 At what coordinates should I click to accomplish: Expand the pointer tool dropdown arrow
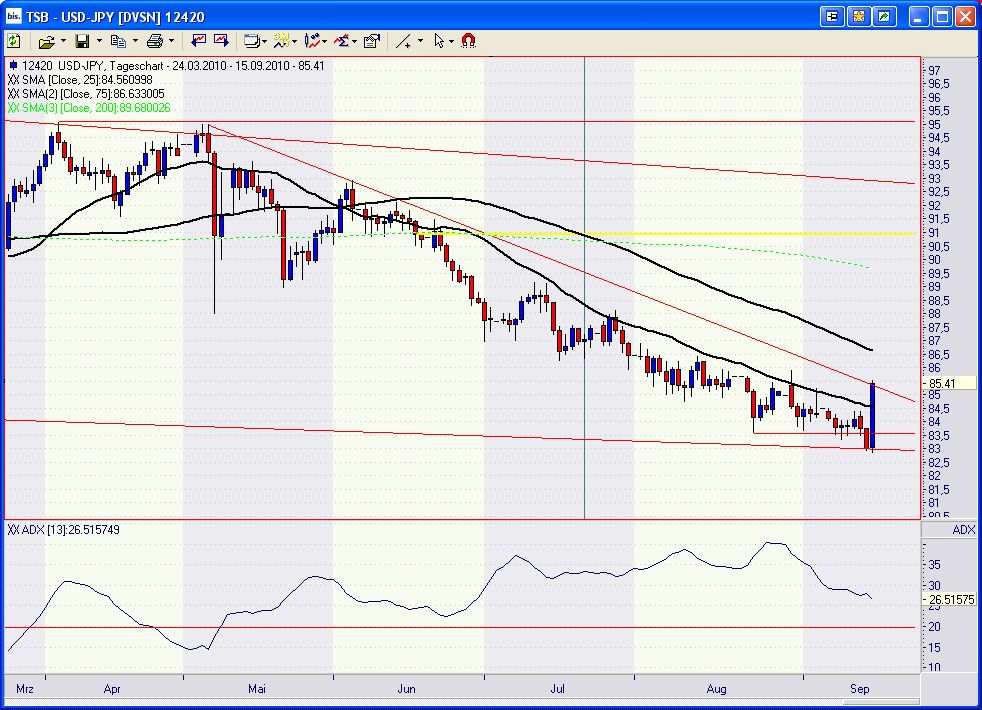coord(452,41)
